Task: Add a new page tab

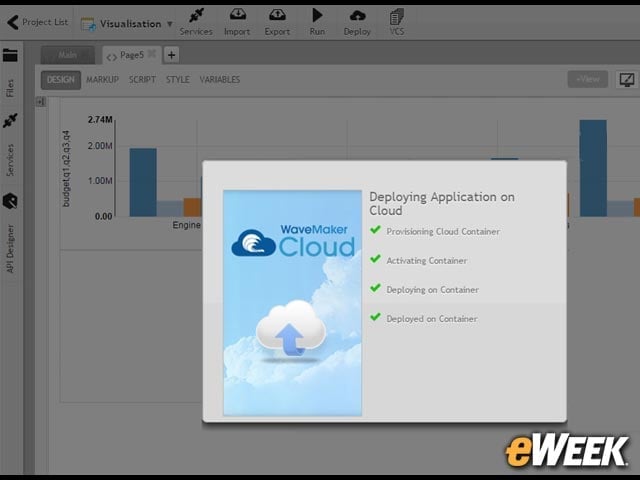Action: [x=171, y=55]
